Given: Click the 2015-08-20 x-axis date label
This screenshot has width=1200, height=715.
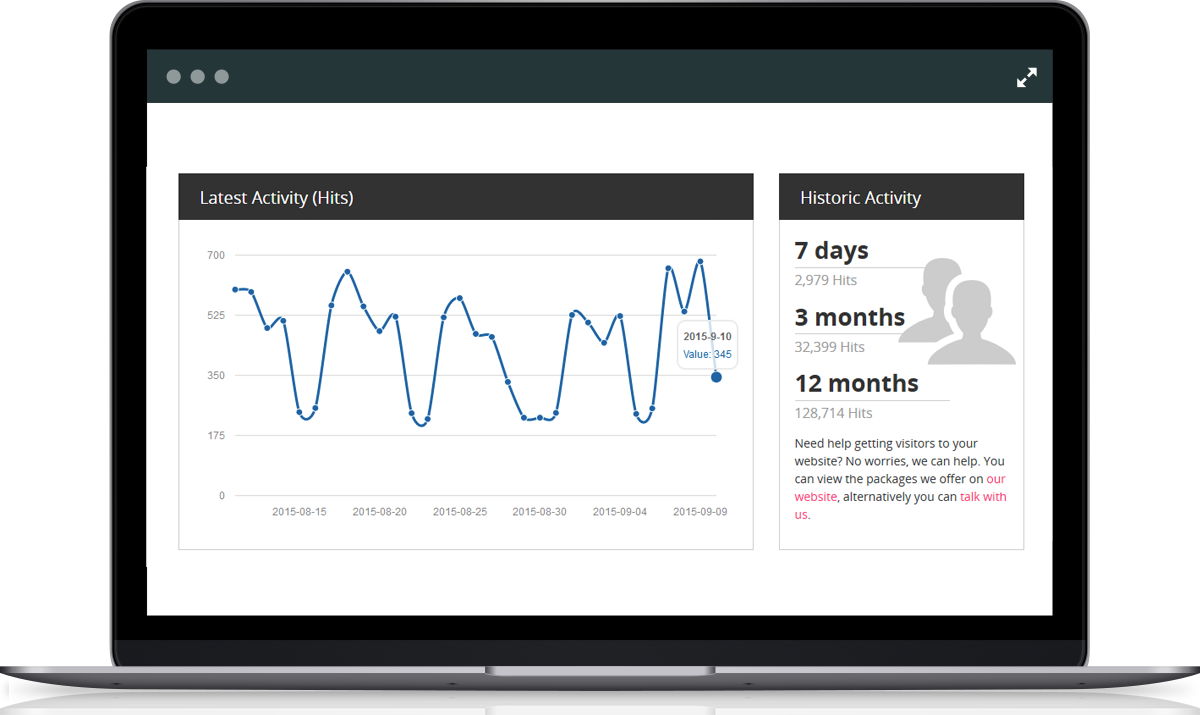Looking at the screenshot, I should pos(379,511).
